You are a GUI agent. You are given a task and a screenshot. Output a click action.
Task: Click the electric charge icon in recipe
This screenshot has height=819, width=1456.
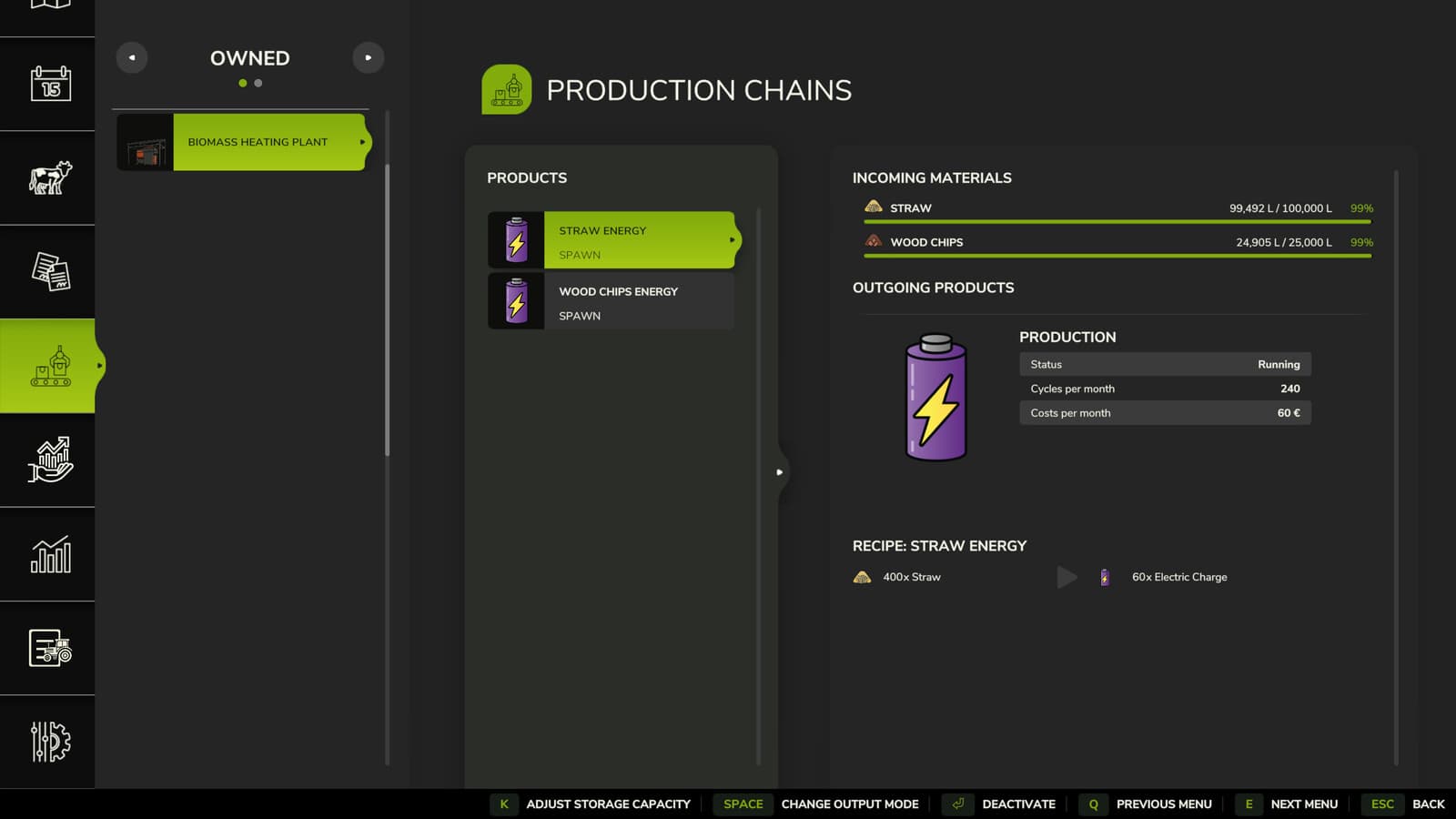coord(1105,577)
